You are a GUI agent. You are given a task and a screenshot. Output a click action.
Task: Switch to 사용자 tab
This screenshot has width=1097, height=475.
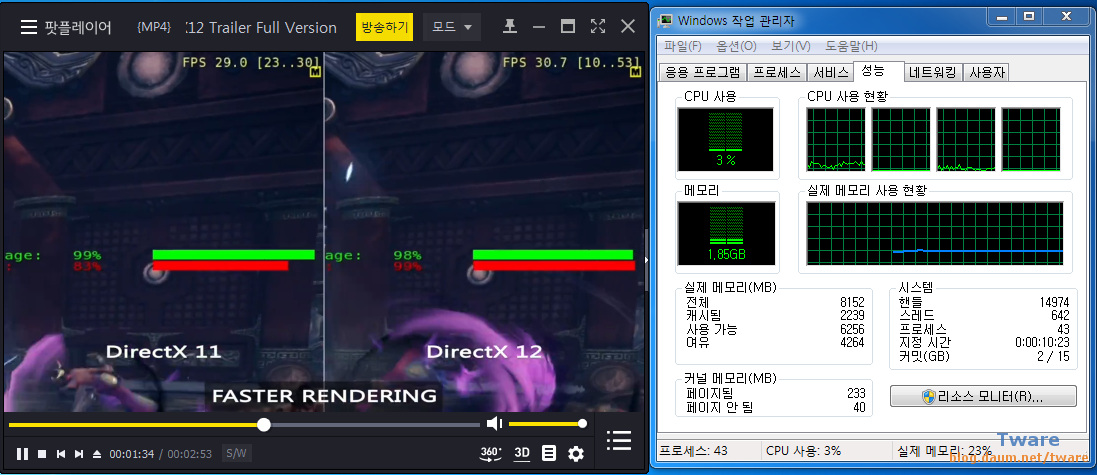986,72
